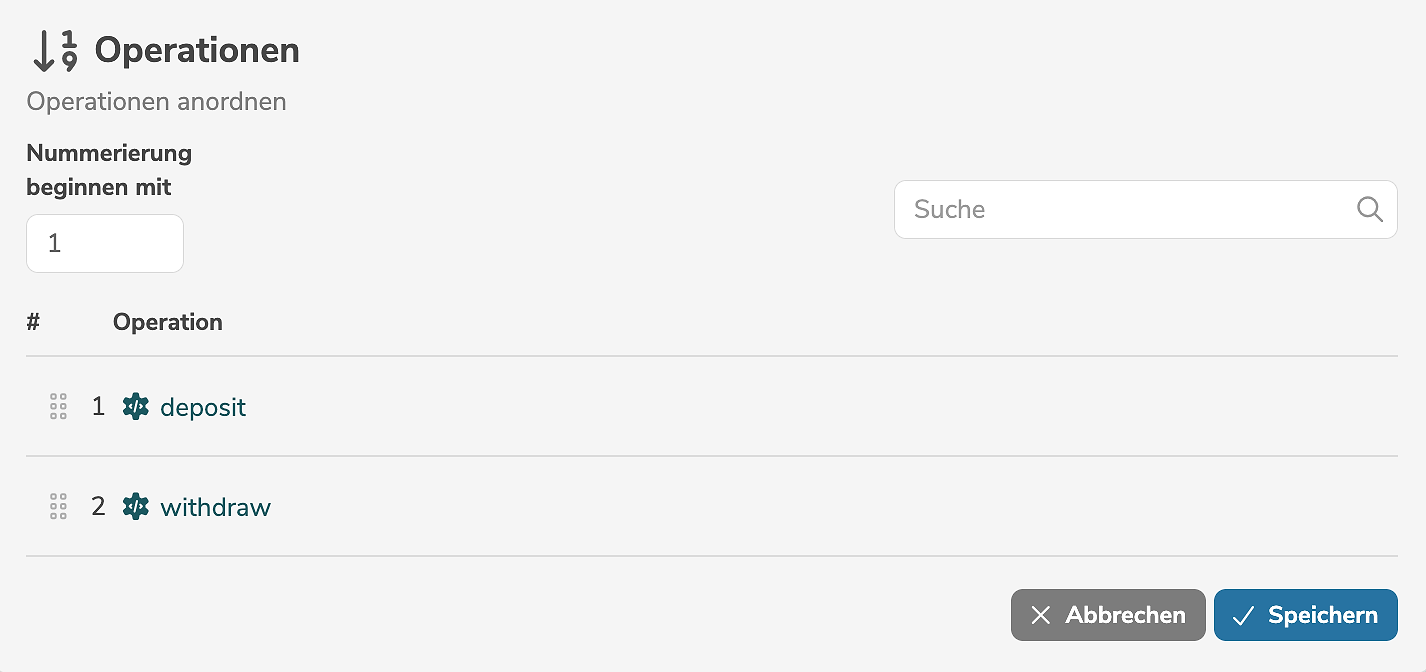Cancel with the Abbrechen button text
The height and width of the screenshot is (672, 1426).
click(x=1125, y=615)
